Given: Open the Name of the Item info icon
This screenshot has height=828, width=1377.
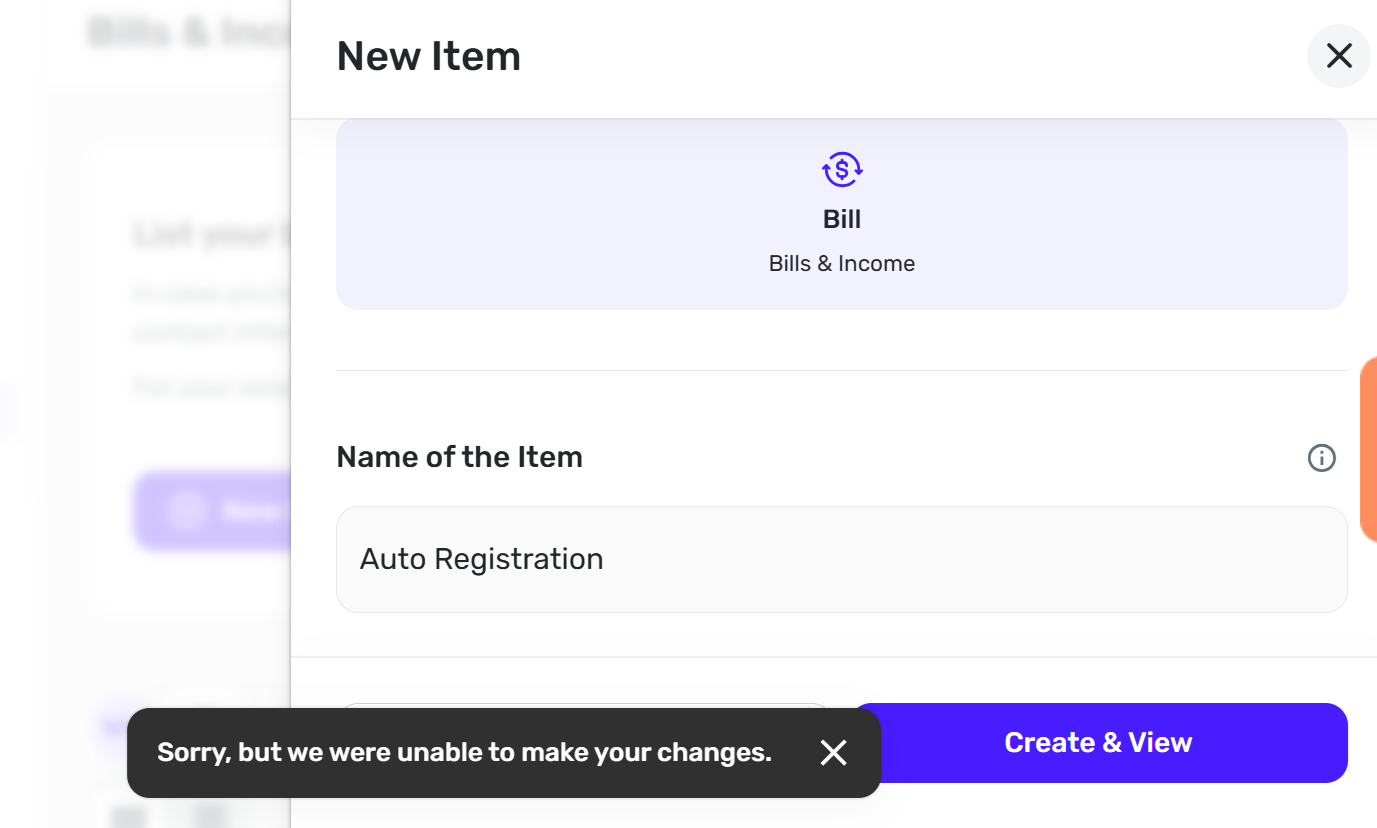Looking at the screenshot, I should tap(1321, 458).
